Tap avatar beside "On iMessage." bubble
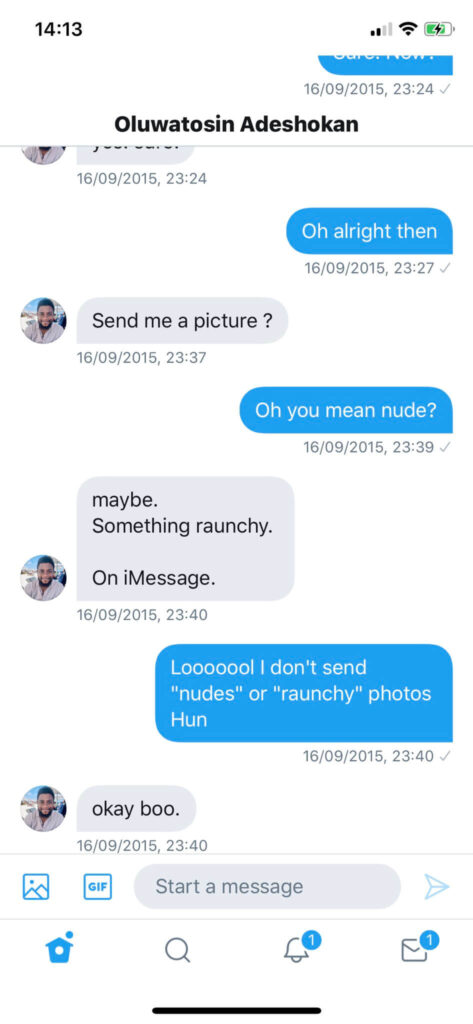The height and width of the screenshot is (1024, 473). click(x=43, y=578)
